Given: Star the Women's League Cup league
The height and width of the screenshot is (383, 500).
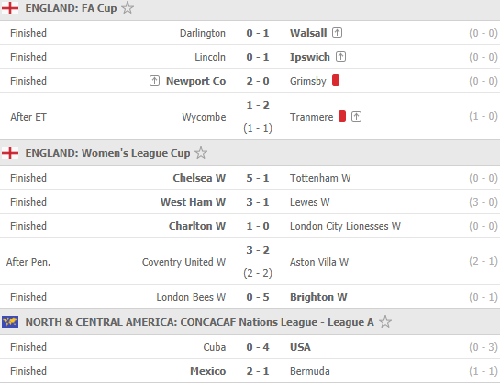Looking at the screenshot, I should point(201,153).
